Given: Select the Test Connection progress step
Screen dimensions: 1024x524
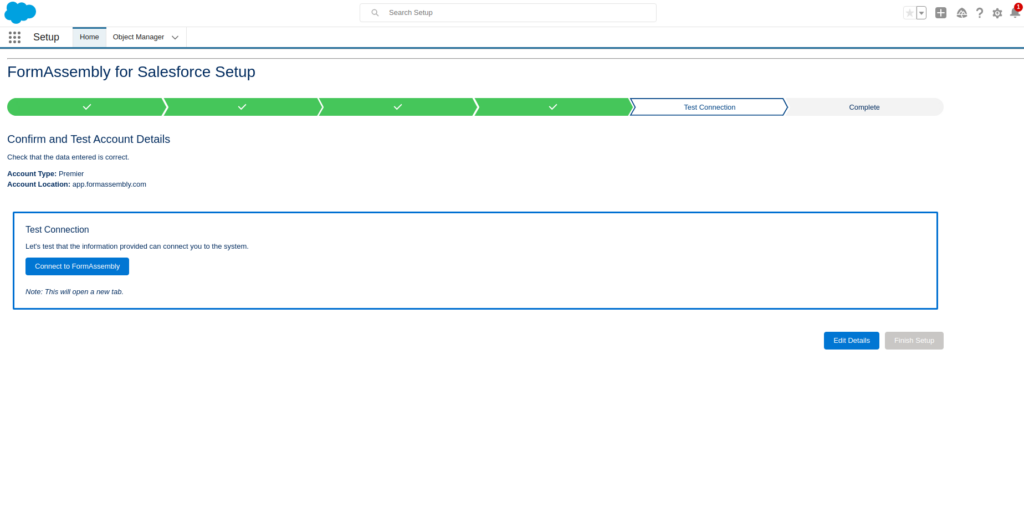Looking at the screenshot, I should (x=709, y=107).
